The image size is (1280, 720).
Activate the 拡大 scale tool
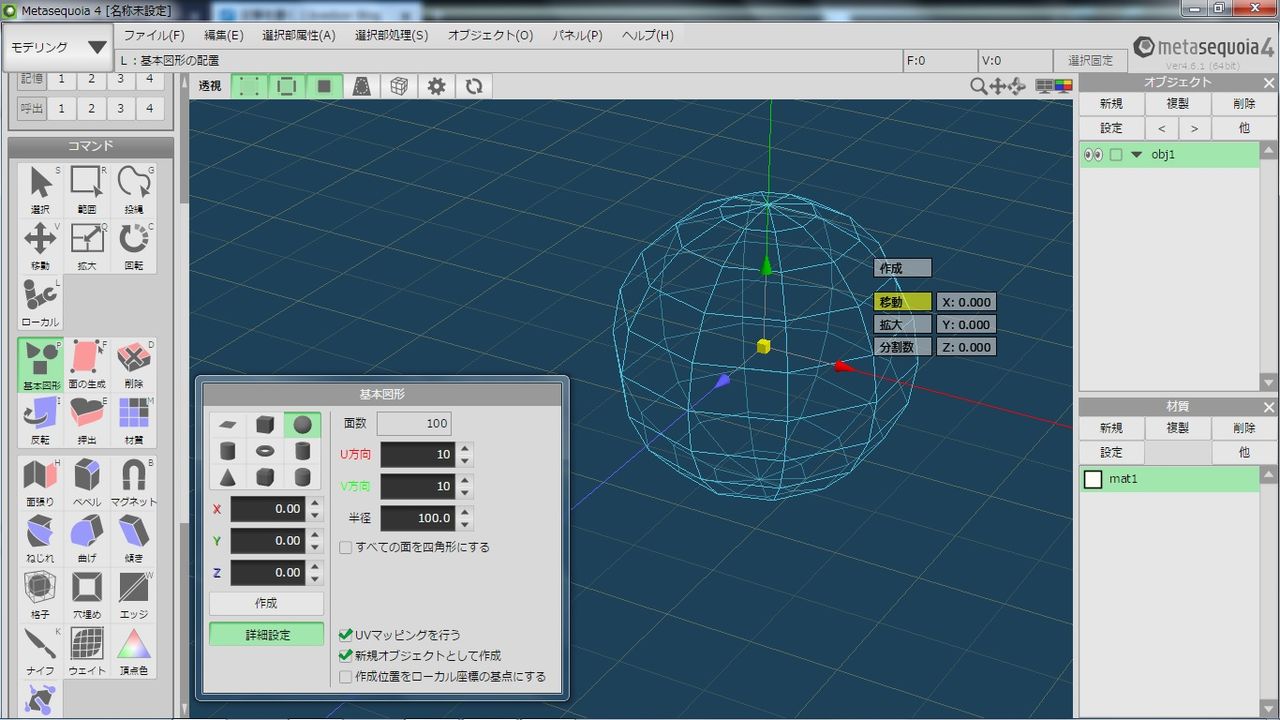[x=87, y=247]
